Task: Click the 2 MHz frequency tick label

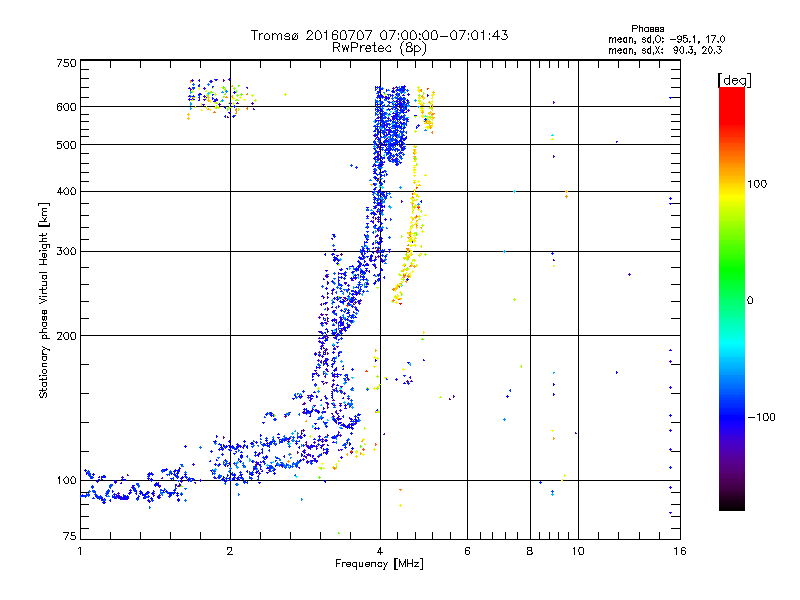Action: (x=230, y=551)
